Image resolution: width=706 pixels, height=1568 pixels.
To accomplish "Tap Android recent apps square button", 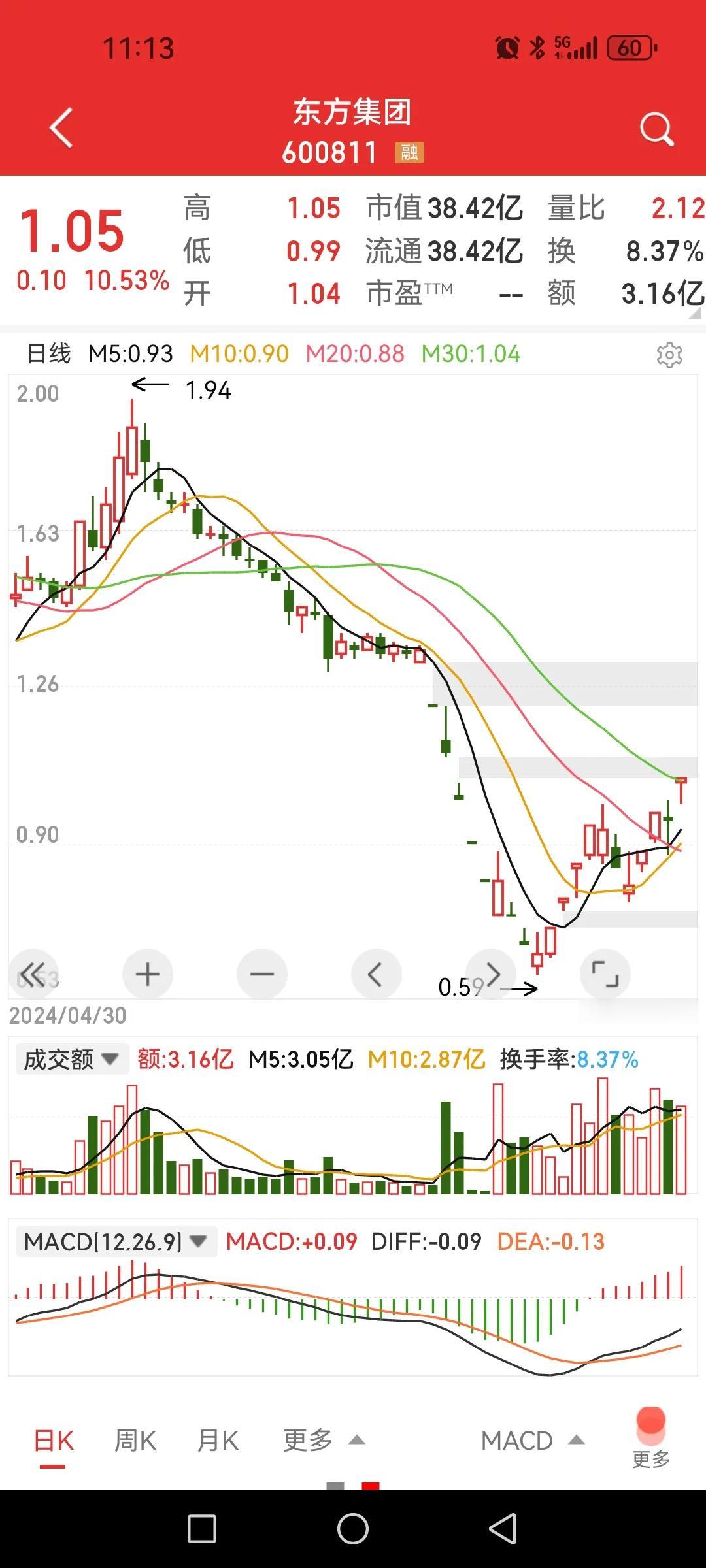I will tap(202, 1529).
